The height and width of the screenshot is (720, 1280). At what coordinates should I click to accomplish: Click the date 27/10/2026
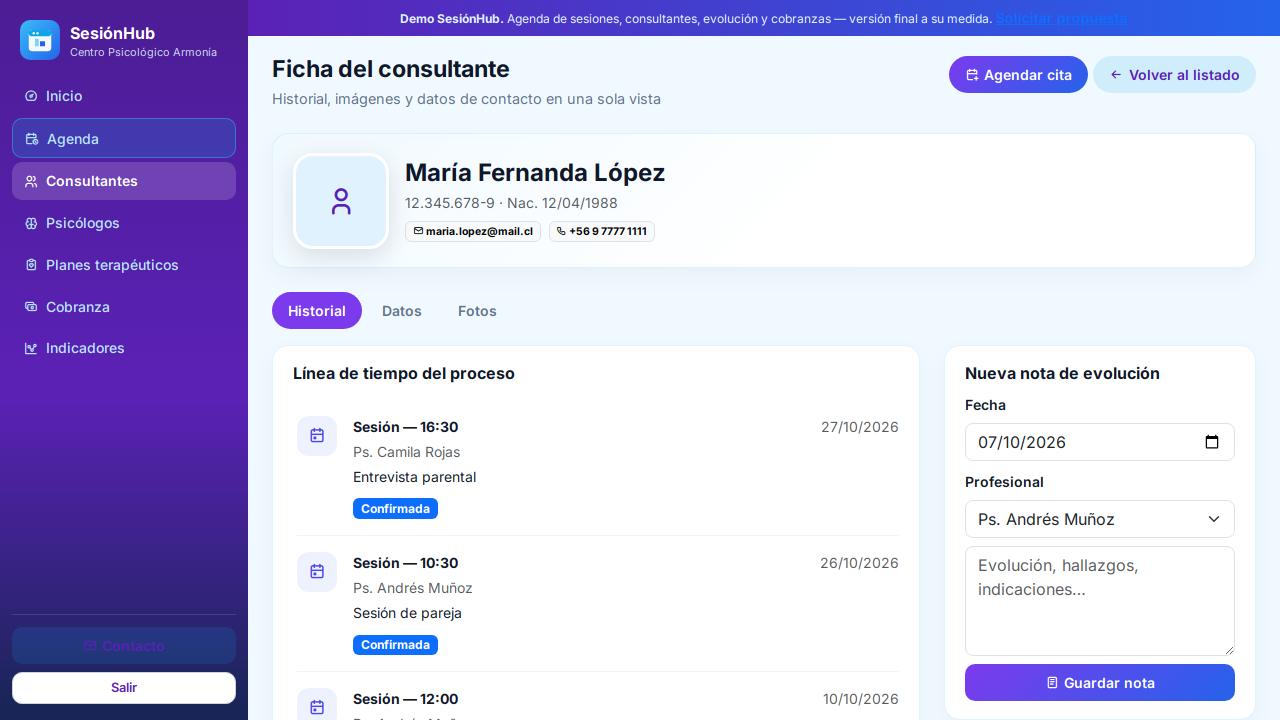(860, 427)
